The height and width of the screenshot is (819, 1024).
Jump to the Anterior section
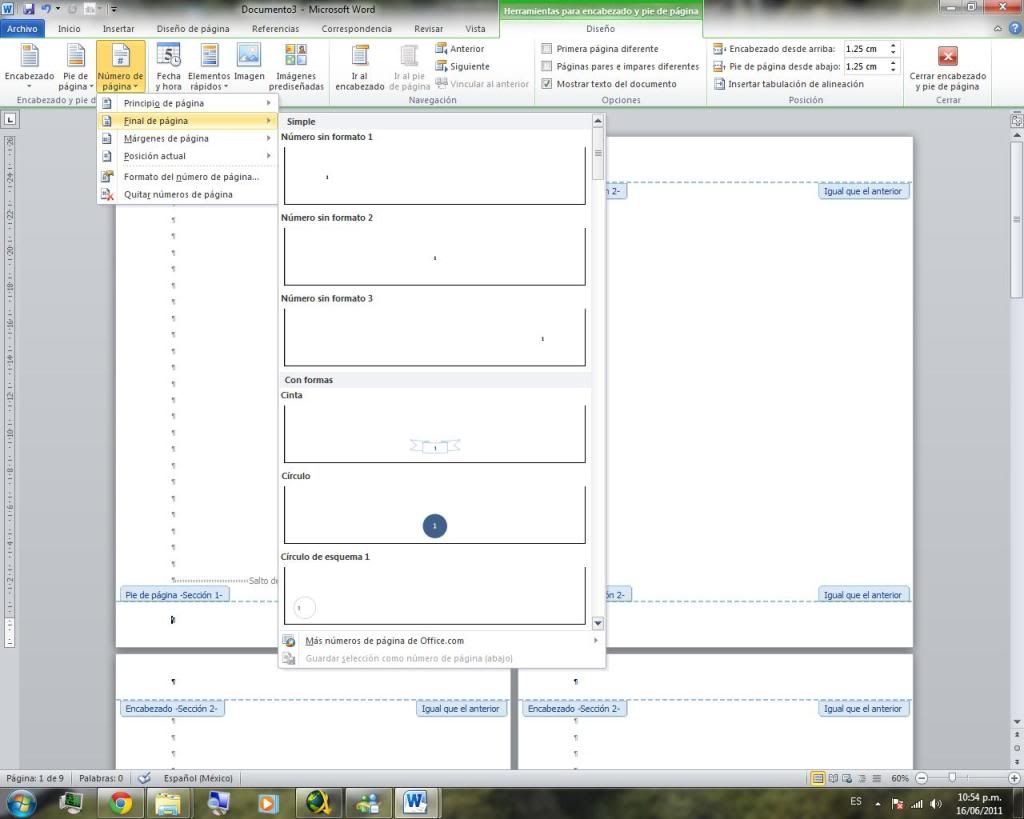[x=460, y=48]
